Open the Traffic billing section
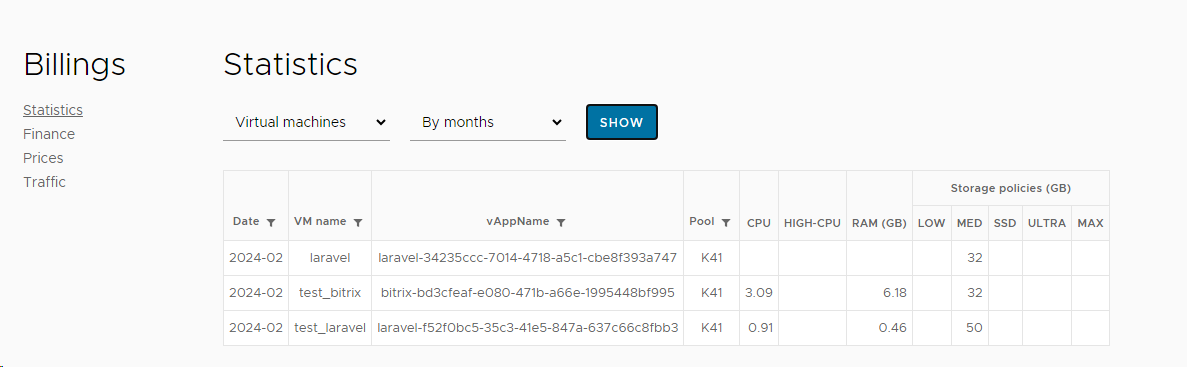 tap(44, 182)
